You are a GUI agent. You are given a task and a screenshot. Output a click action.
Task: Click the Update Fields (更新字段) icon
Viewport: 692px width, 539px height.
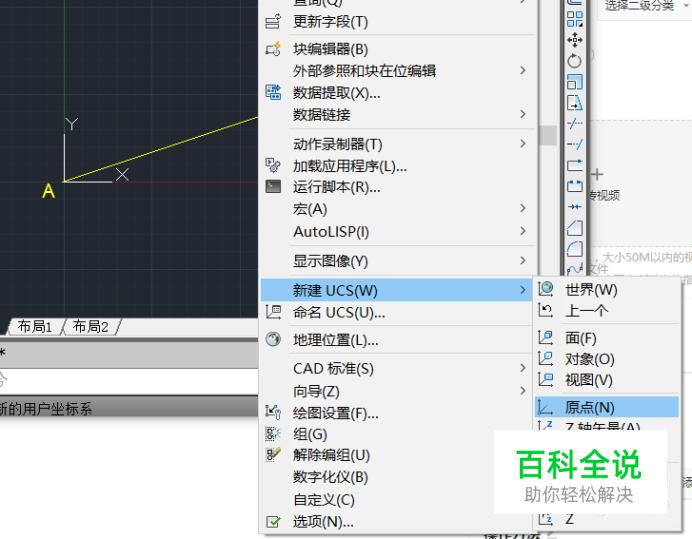[273, 21]
